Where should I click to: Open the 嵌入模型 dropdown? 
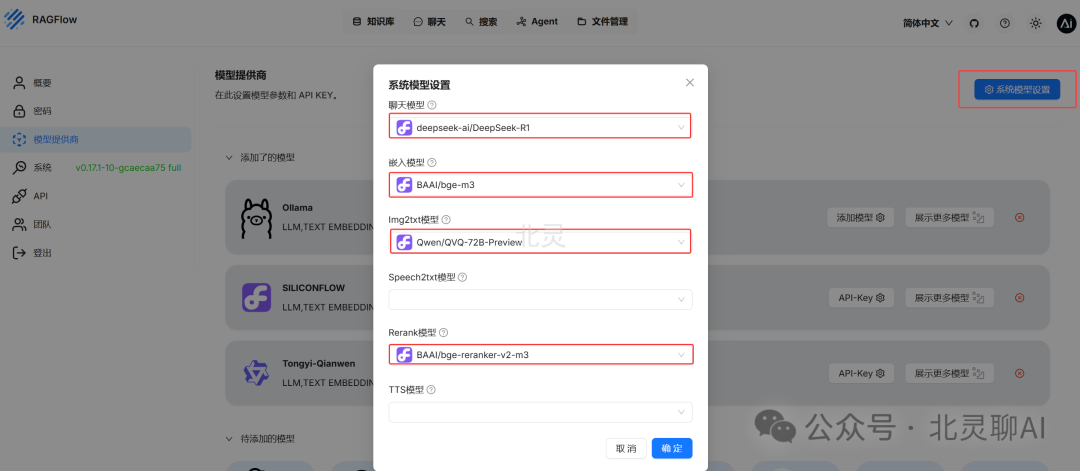(541, 185)
